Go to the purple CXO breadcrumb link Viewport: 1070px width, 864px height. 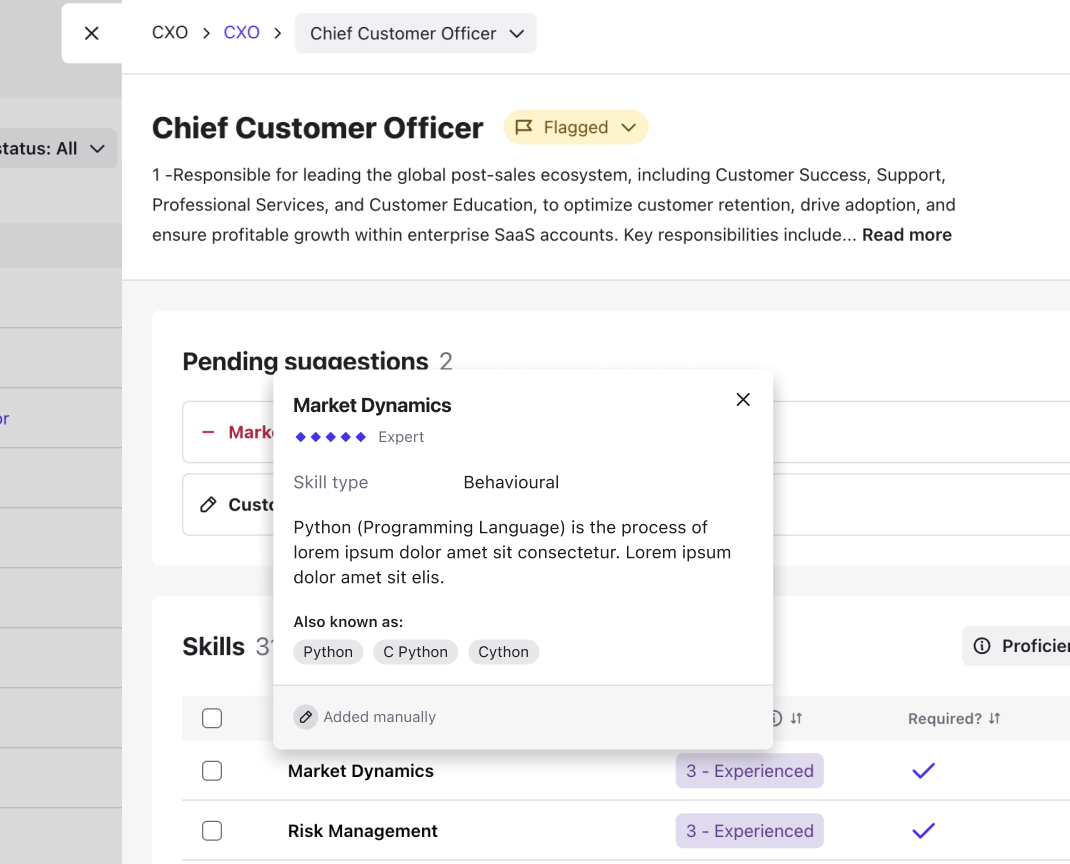(242, 33)
